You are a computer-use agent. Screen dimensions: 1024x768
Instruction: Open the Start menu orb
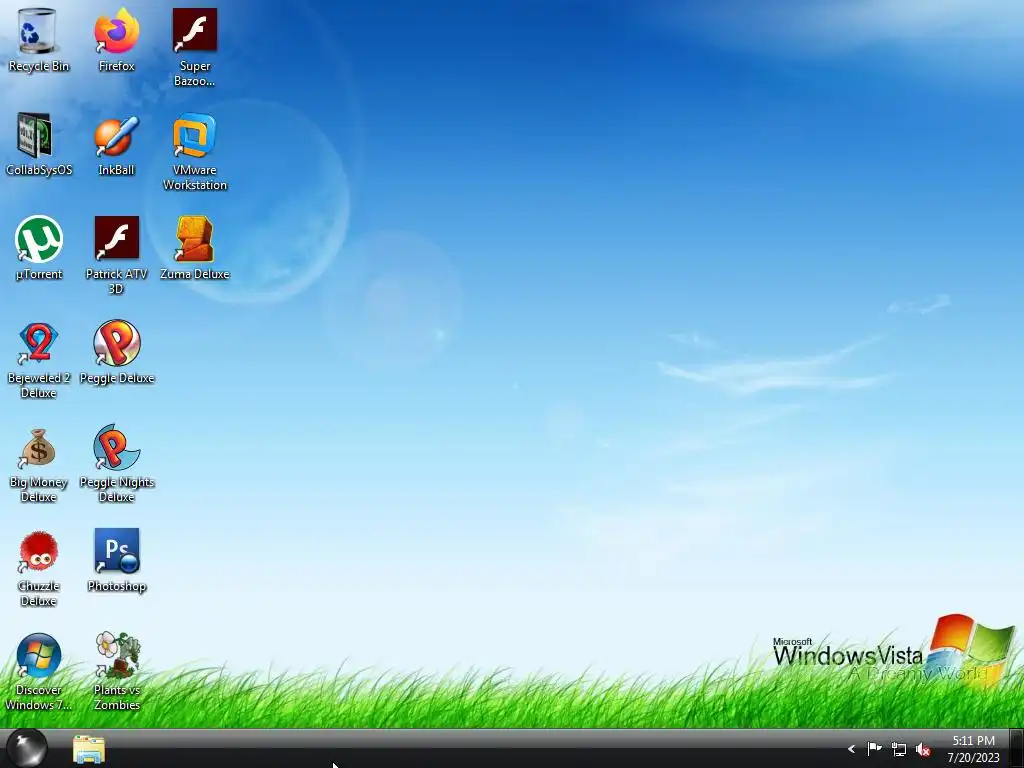coord(27,748)
